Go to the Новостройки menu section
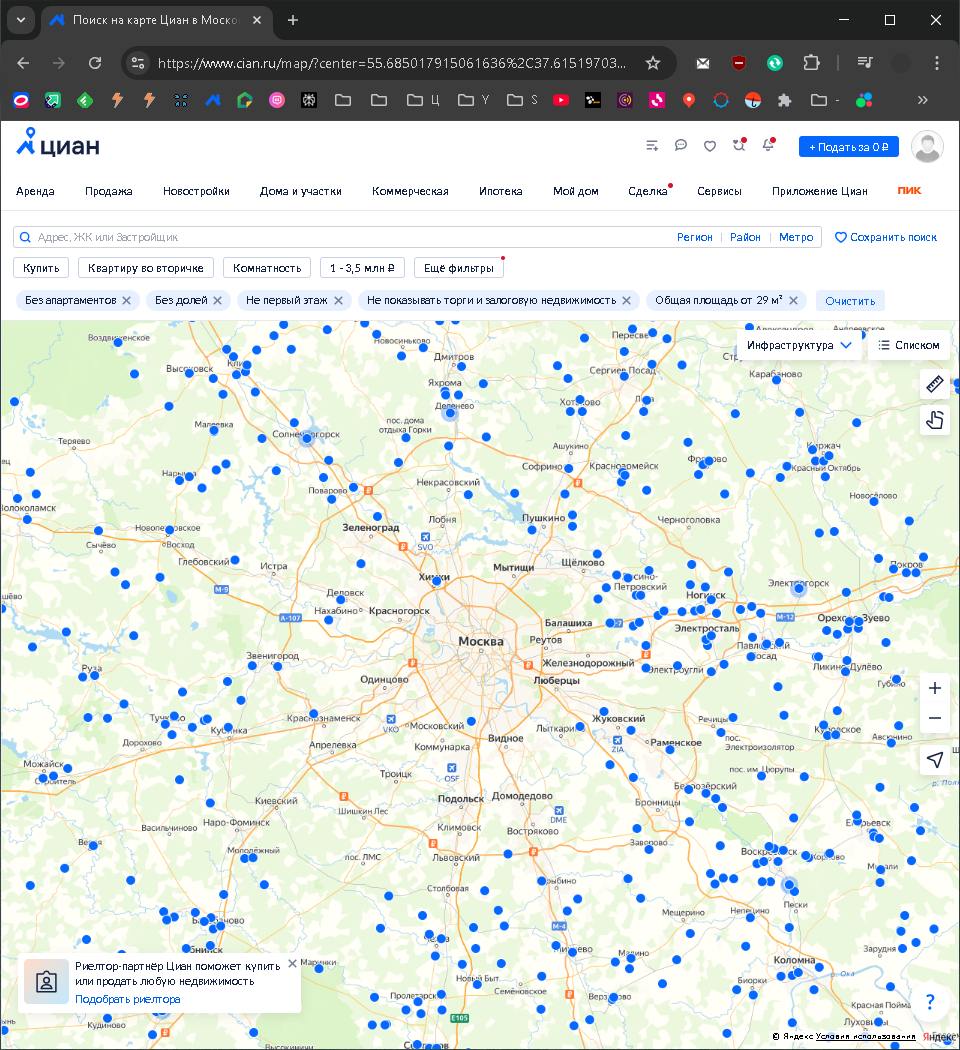The height and width of the screenshot is (1050, 960). coord(196,191)
